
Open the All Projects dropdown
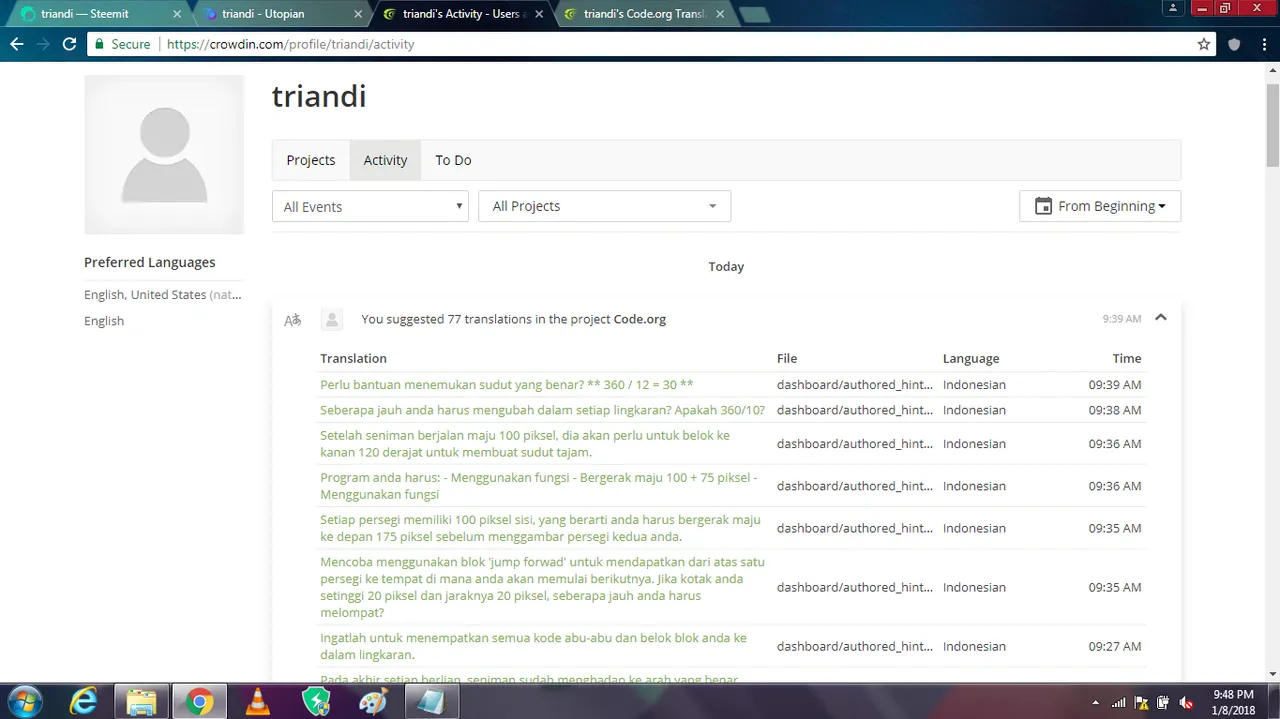(604, 206)
